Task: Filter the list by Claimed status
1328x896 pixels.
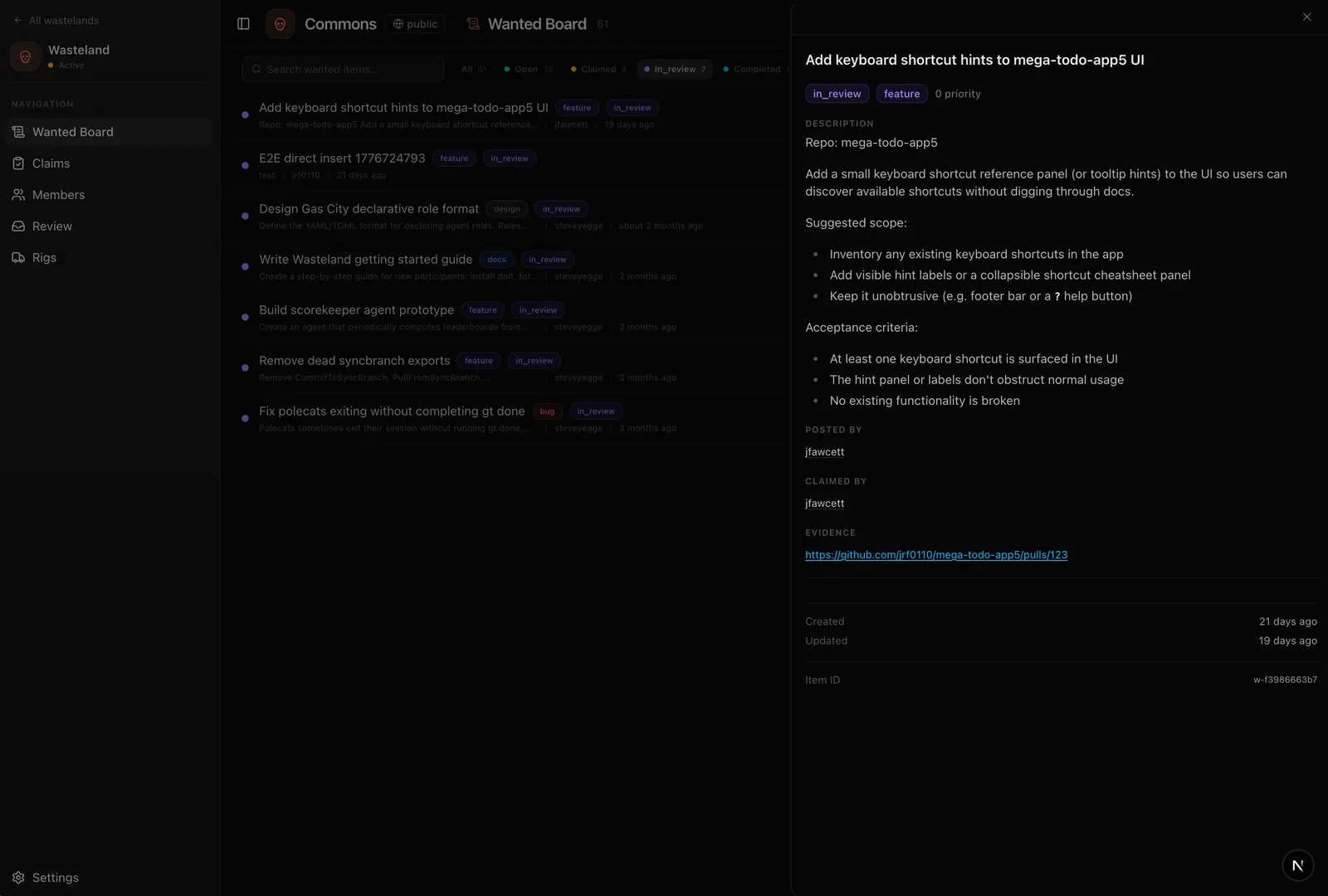Action: tap(598, 70)
